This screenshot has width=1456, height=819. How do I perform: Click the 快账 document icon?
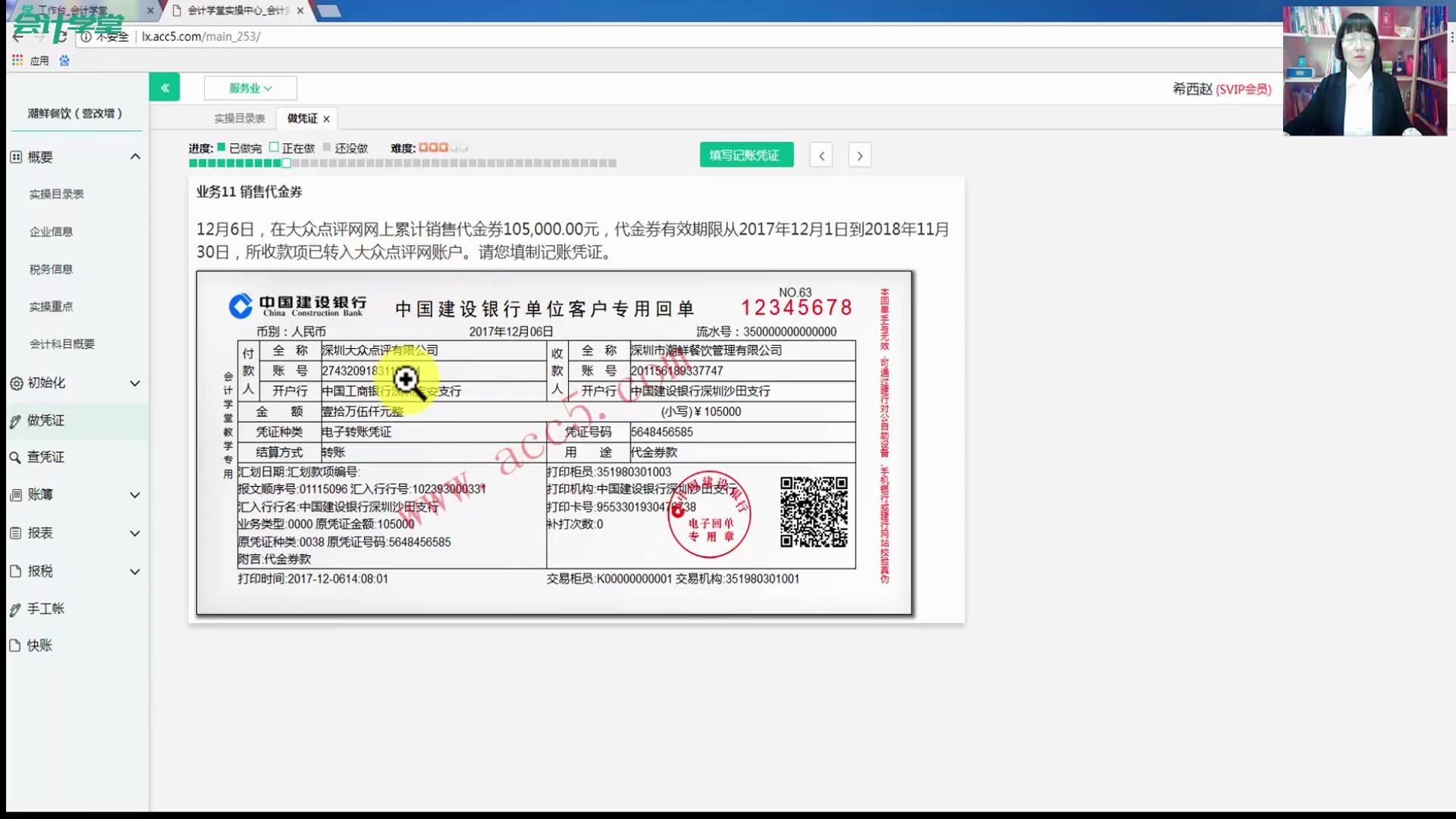coord(15,645)
